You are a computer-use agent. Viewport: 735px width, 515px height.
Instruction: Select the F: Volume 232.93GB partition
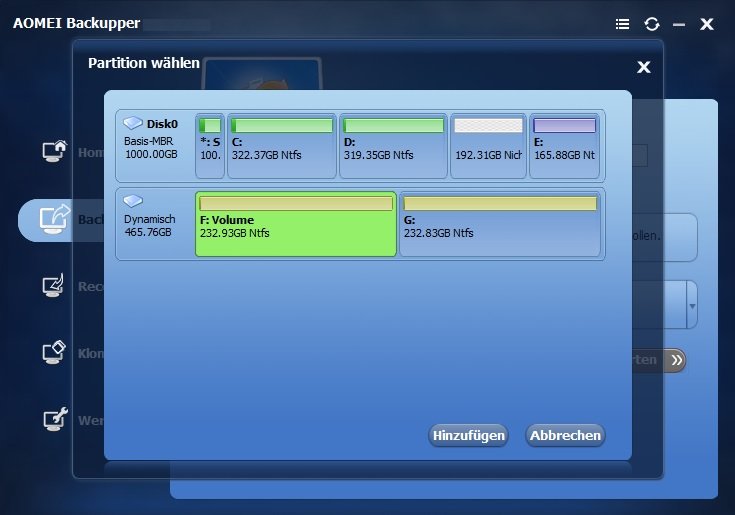(x=296, y=224)
